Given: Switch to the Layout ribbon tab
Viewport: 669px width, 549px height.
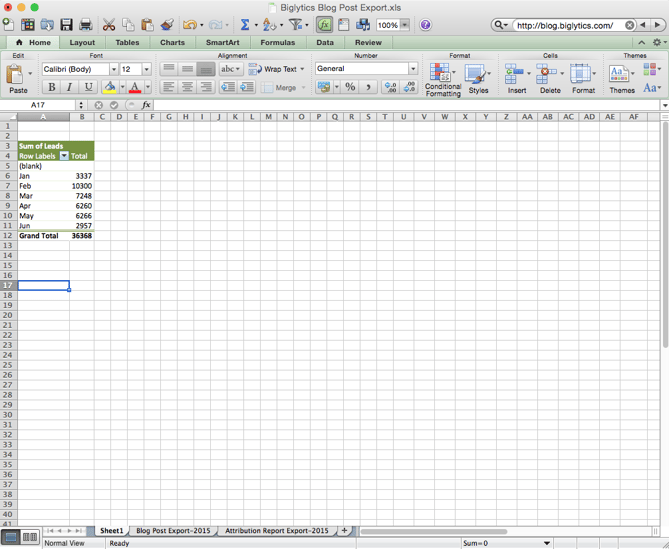Looking at the screenshot, I should tap(82, 43).
